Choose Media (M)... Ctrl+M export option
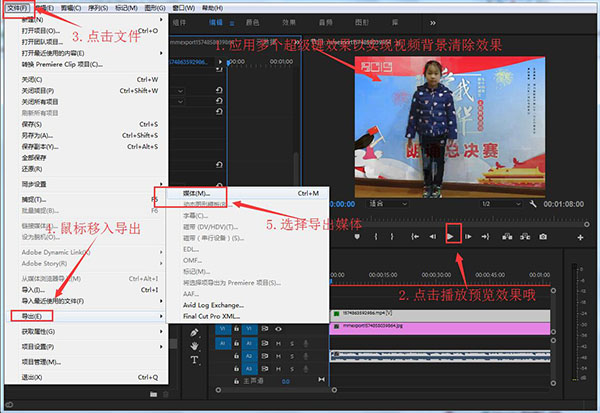The image size is (600, 413). coord(248,193)
